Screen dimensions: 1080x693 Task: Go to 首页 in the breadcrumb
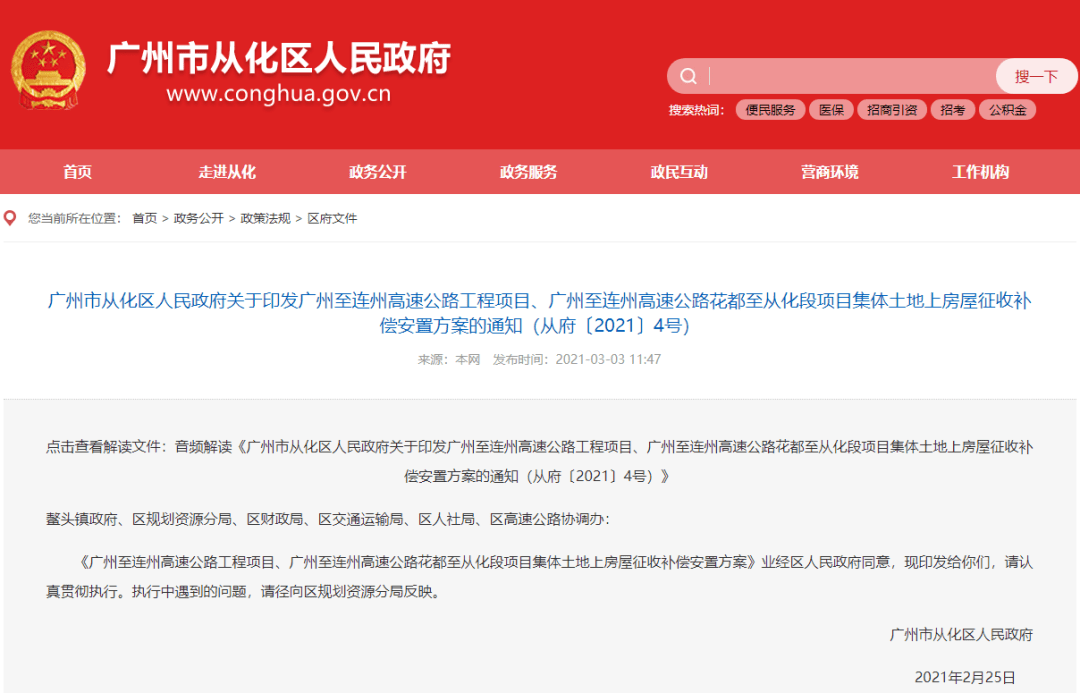[145, 218]
